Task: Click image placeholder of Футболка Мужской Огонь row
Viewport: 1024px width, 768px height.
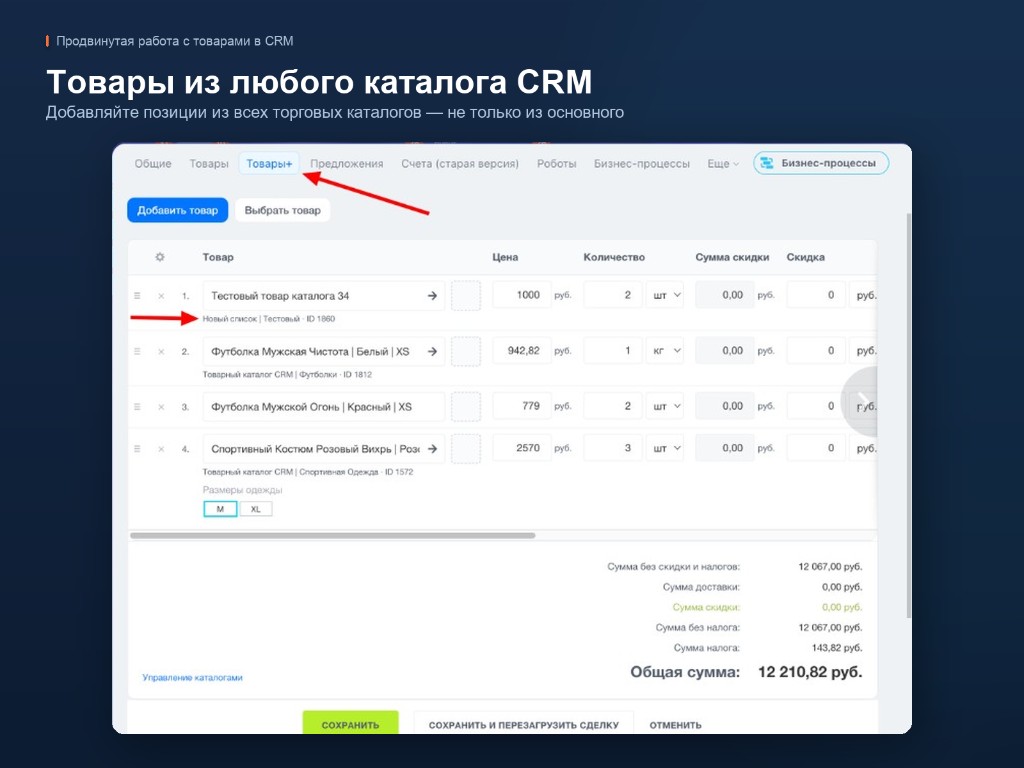Action: point(466,407)
